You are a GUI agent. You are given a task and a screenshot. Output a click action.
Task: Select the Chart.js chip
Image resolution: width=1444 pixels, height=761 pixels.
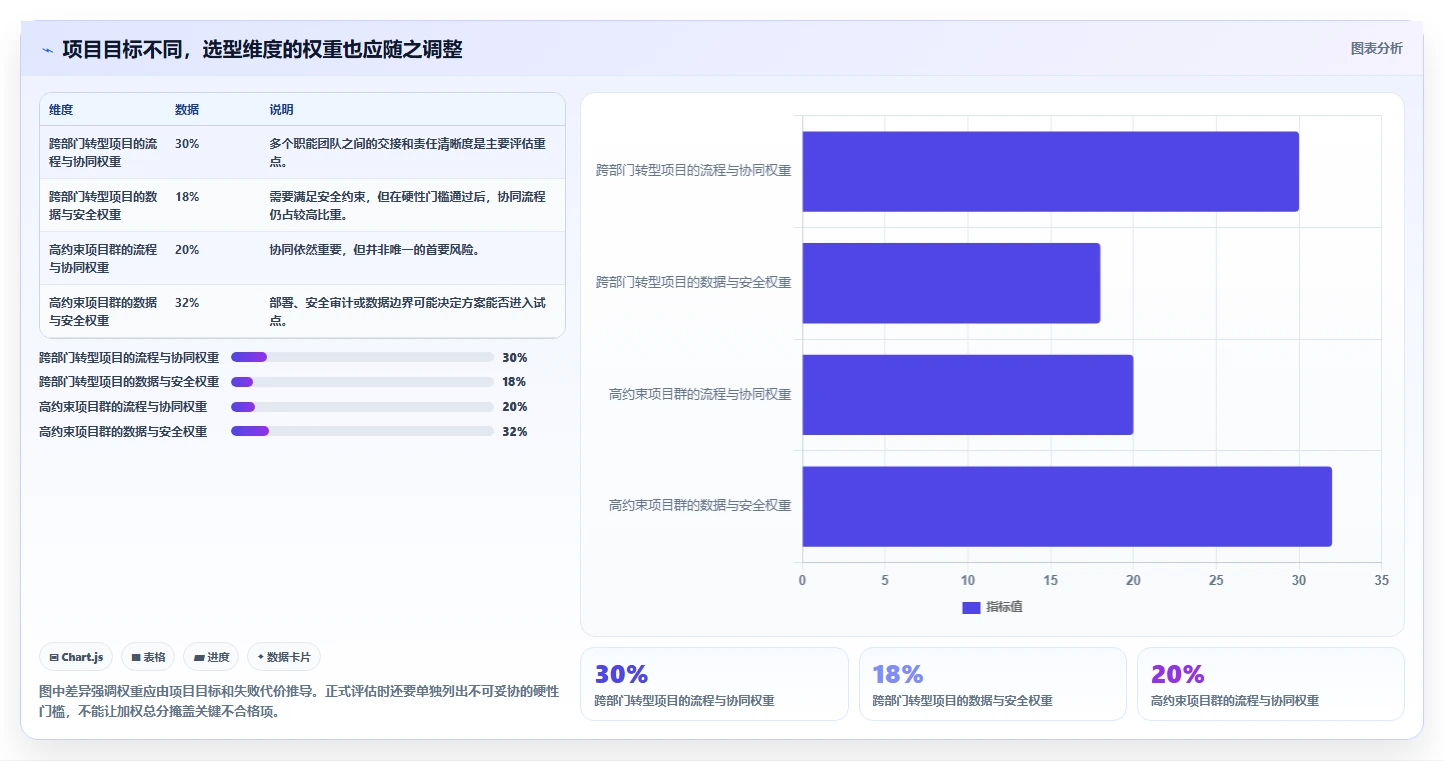(x=77, y=657)
